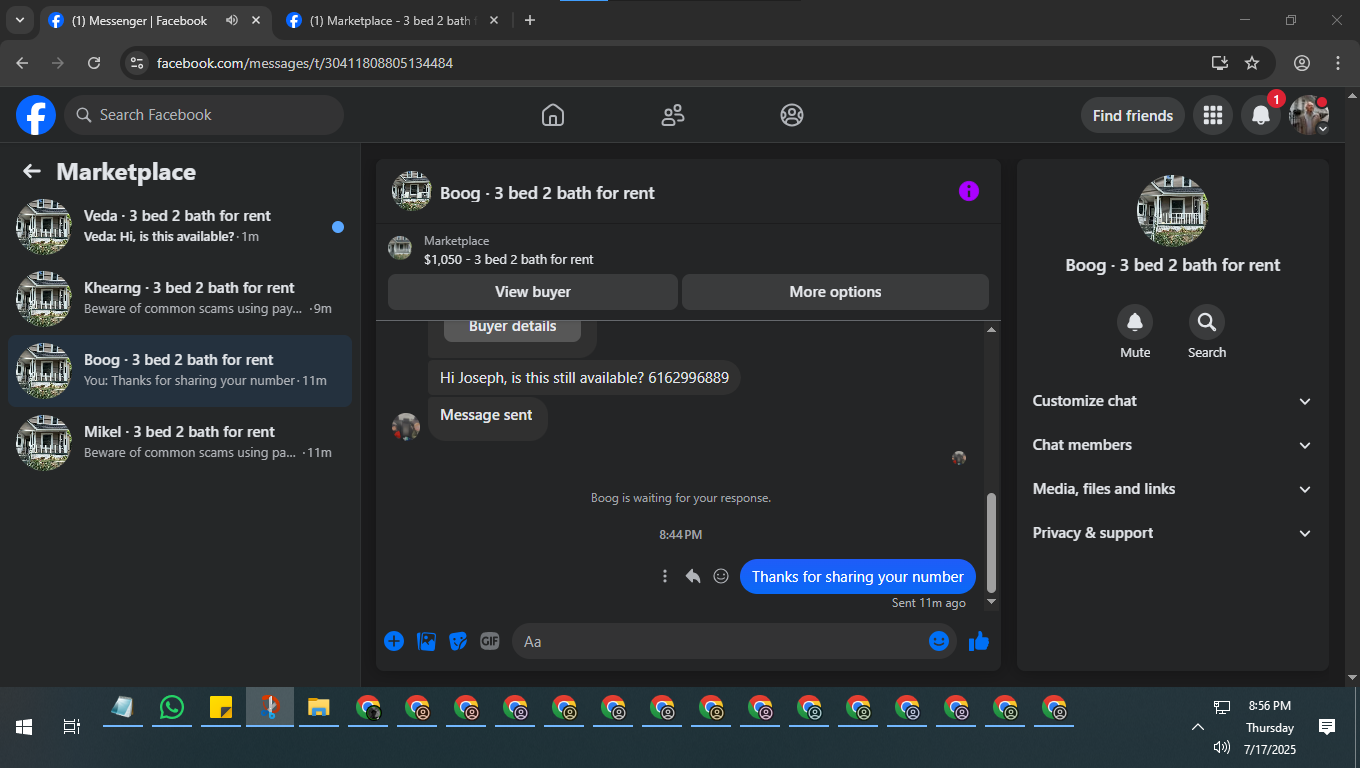Screen dimensions: 1360x768
Task: Expand the Privacy & support section
Action: pyautogui.click(x=1173, y=533)
